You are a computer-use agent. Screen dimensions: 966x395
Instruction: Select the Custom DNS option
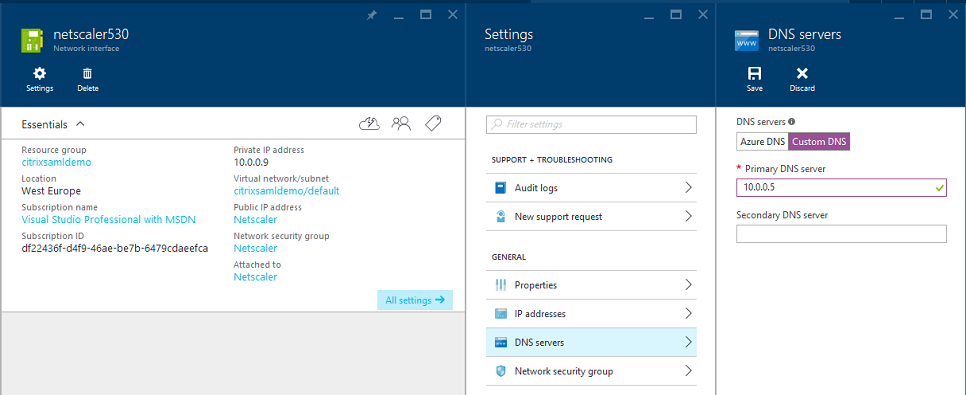[819, 142]
